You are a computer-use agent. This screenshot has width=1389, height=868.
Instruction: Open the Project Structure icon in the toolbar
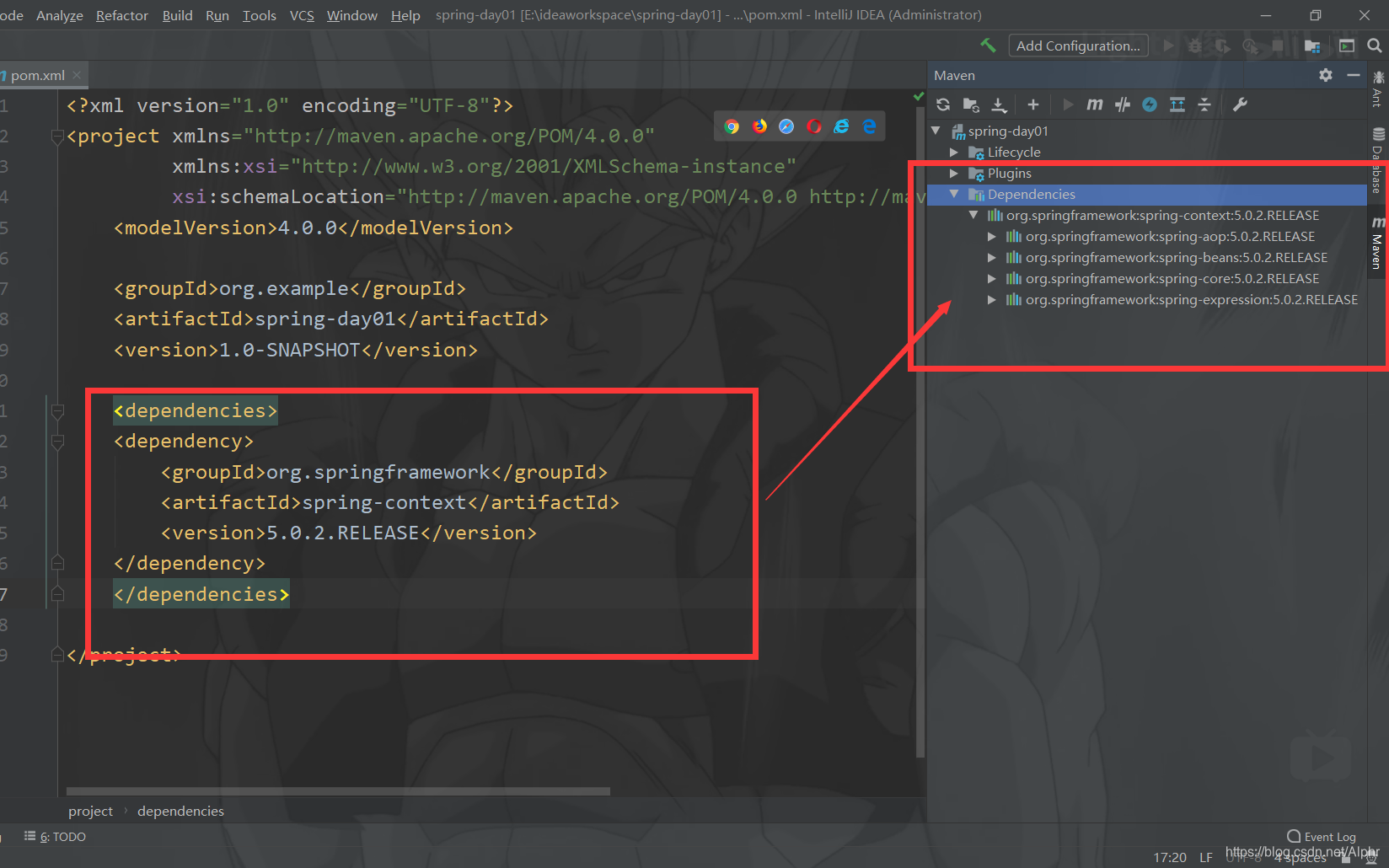(1312, 46)
